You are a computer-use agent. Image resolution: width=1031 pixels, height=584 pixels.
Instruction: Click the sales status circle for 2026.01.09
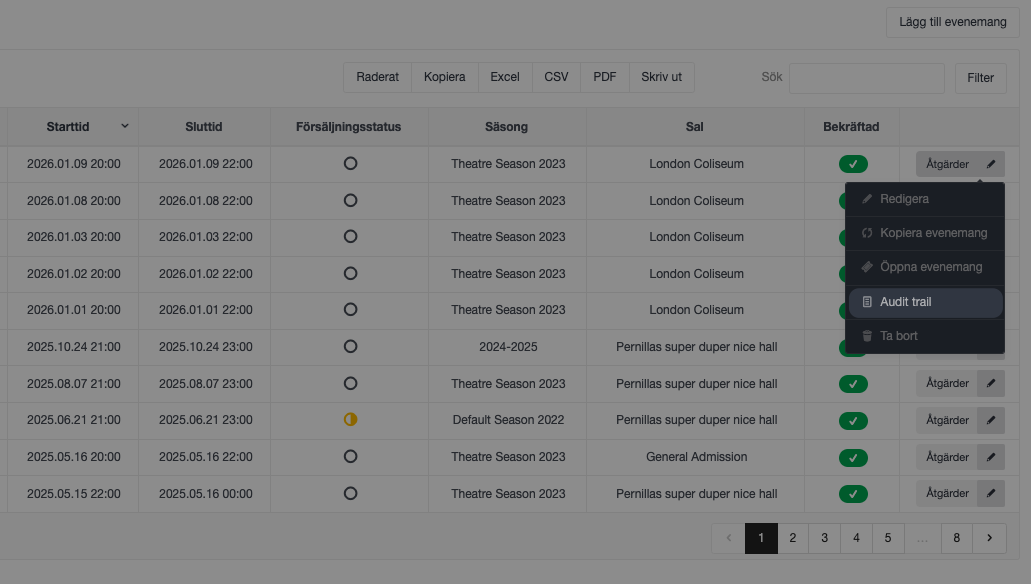coord(350,164)
